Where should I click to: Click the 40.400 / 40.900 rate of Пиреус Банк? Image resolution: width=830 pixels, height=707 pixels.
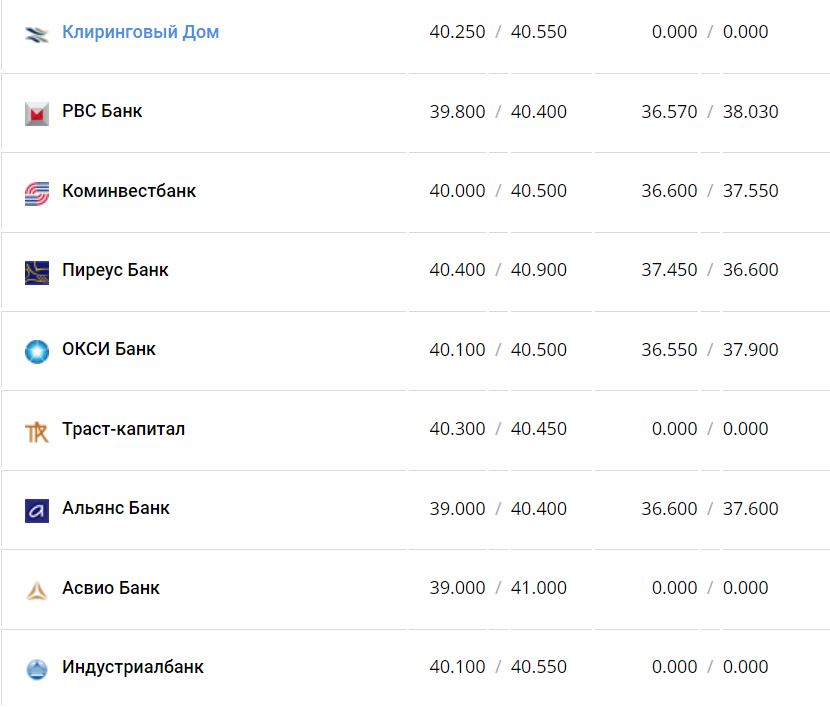498,270
